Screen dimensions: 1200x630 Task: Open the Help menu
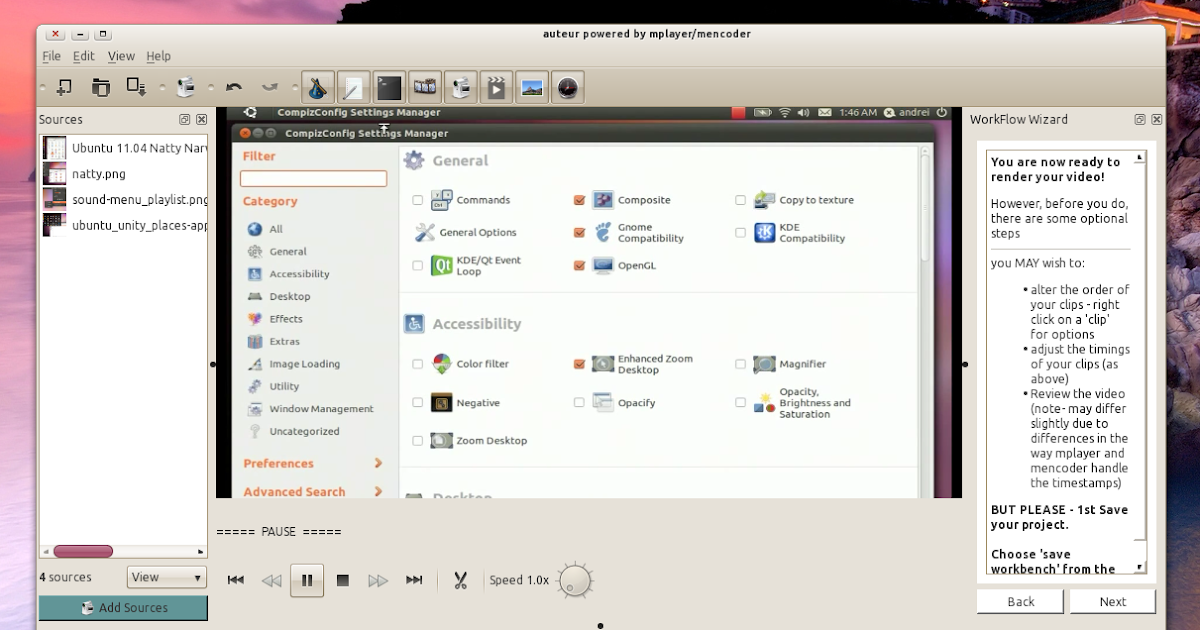pyautogui.click(x=159, y=56)
